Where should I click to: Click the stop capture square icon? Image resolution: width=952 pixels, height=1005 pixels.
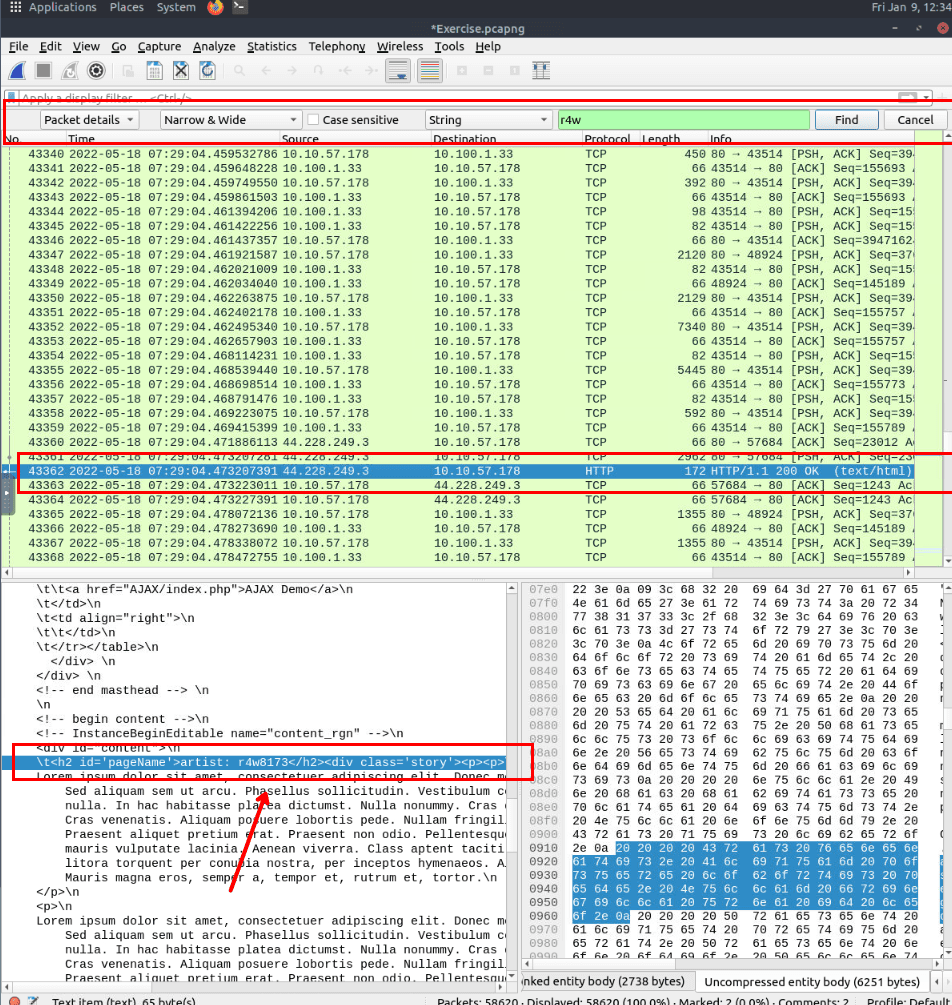43,71
